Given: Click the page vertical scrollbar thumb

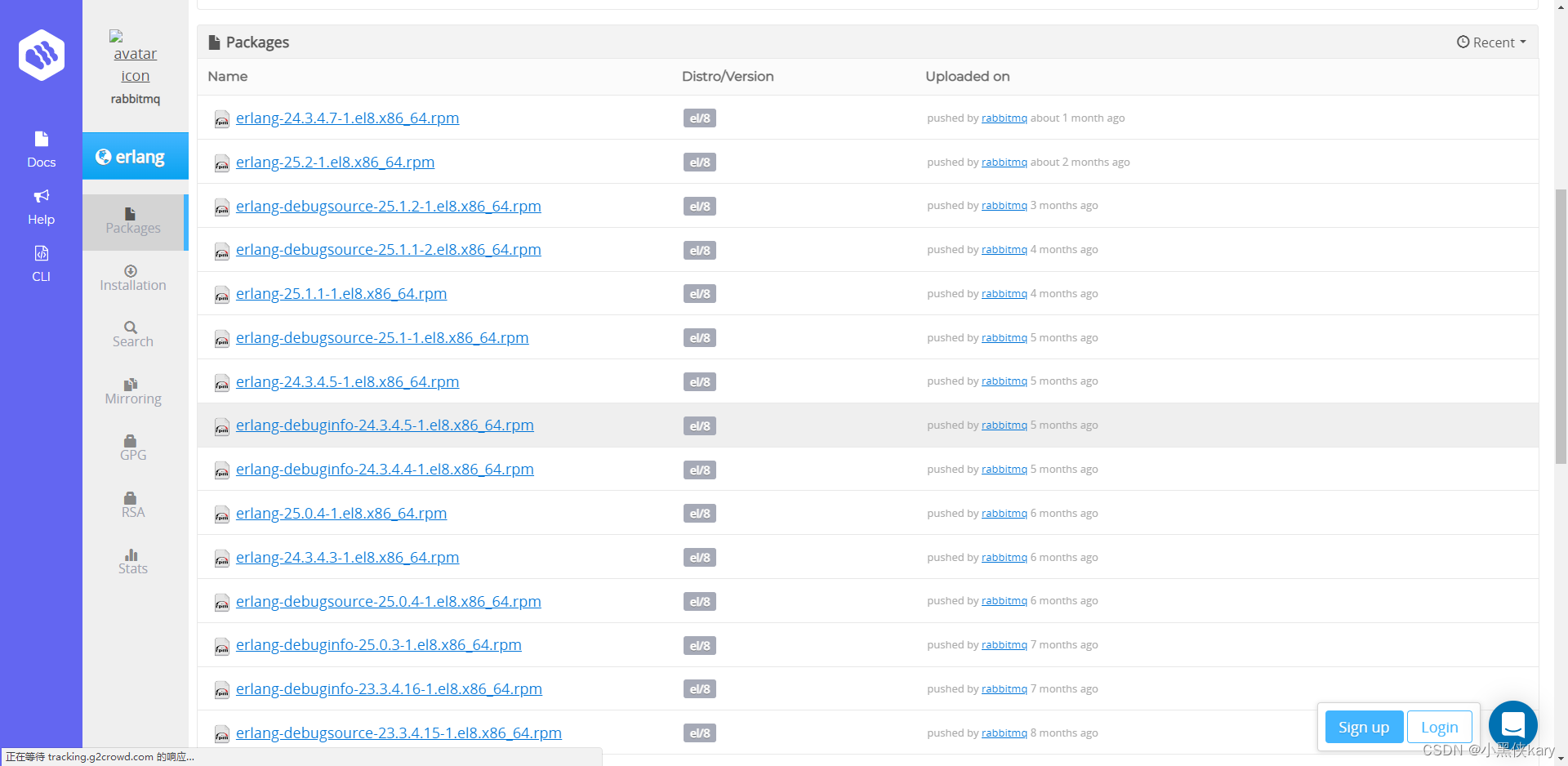Looking at the screenshot, I should 1561,327.
